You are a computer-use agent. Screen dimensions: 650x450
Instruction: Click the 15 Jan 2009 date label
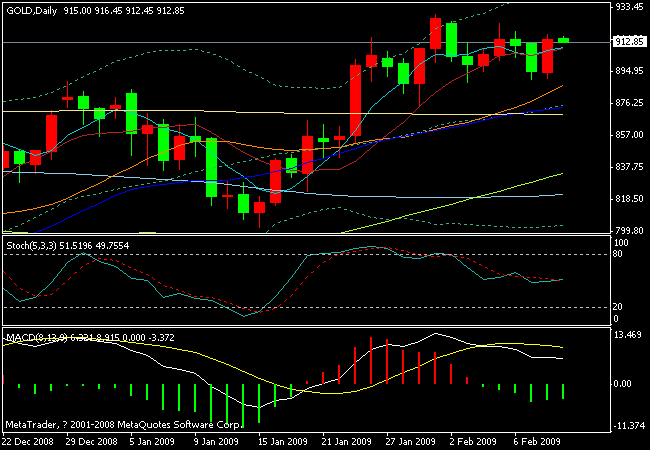tap(274, 440)
